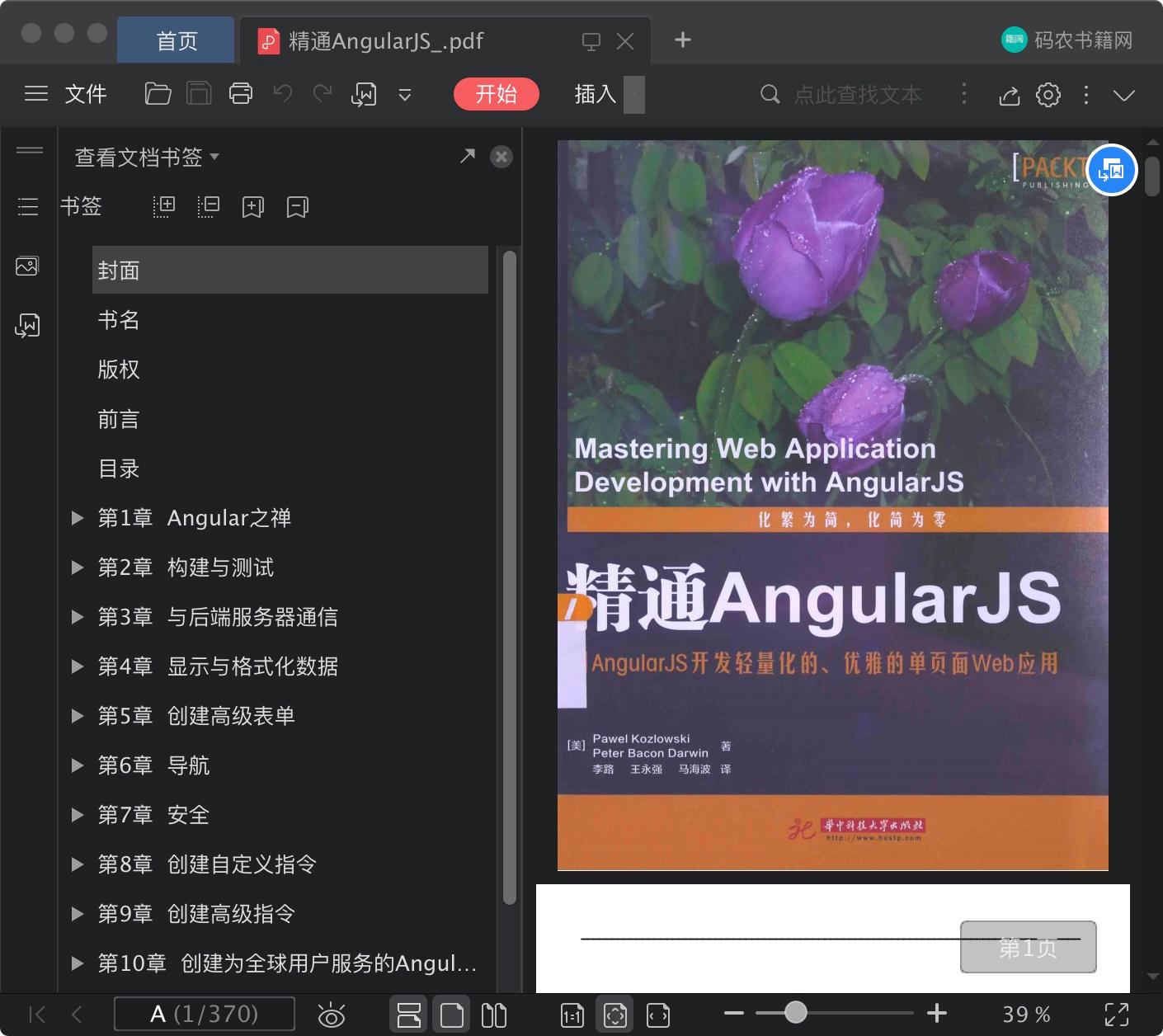Expand 第7章 安全
This screenshot has width=1163, height=1036.
[78, 815]
